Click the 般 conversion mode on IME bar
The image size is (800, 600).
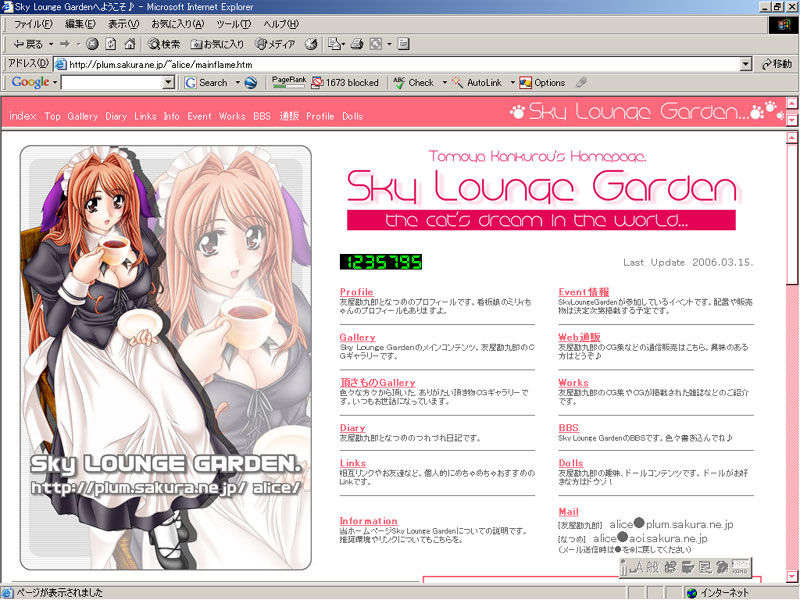653,567
